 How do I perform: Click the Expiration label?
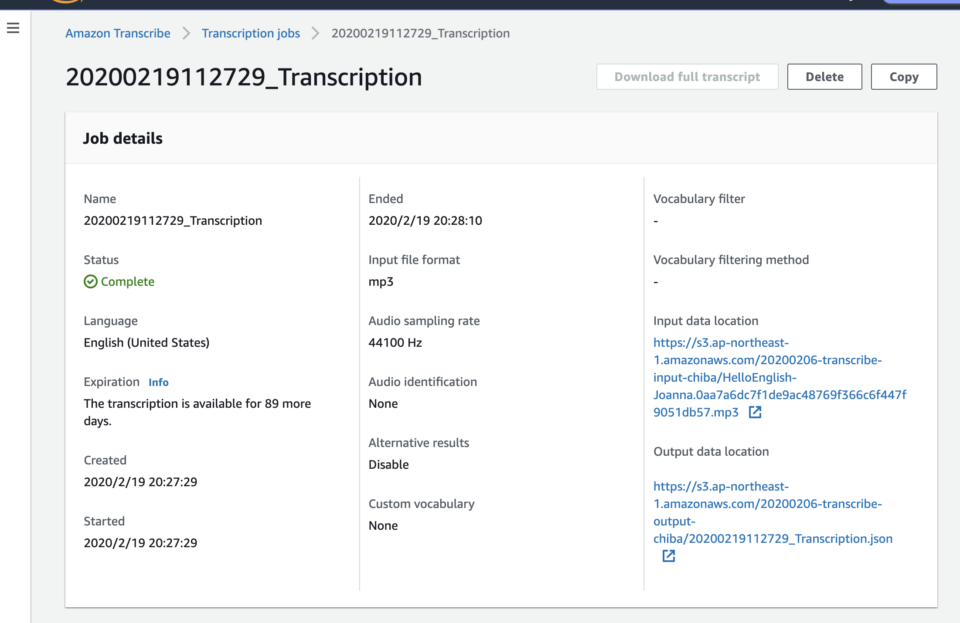pyautogui.click(x=111, y=382)
